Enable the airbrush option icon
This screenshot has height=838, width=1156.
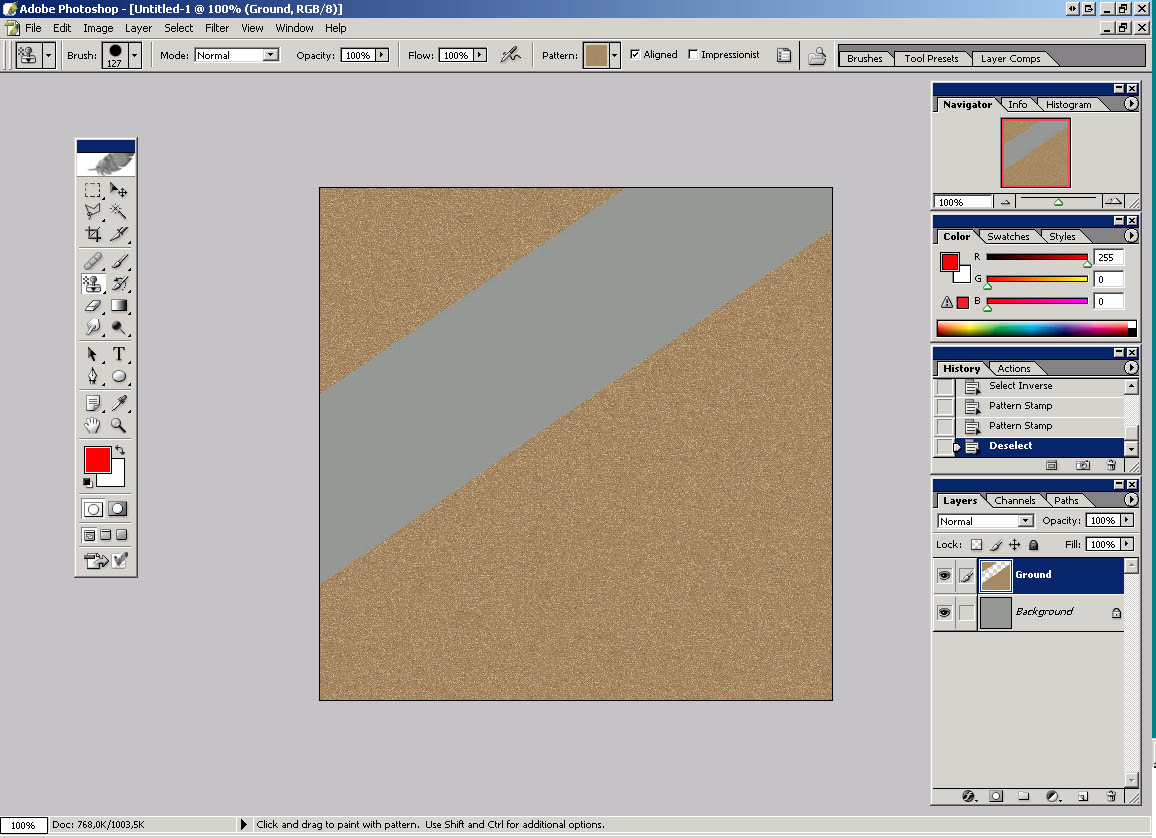click(511, 55)
